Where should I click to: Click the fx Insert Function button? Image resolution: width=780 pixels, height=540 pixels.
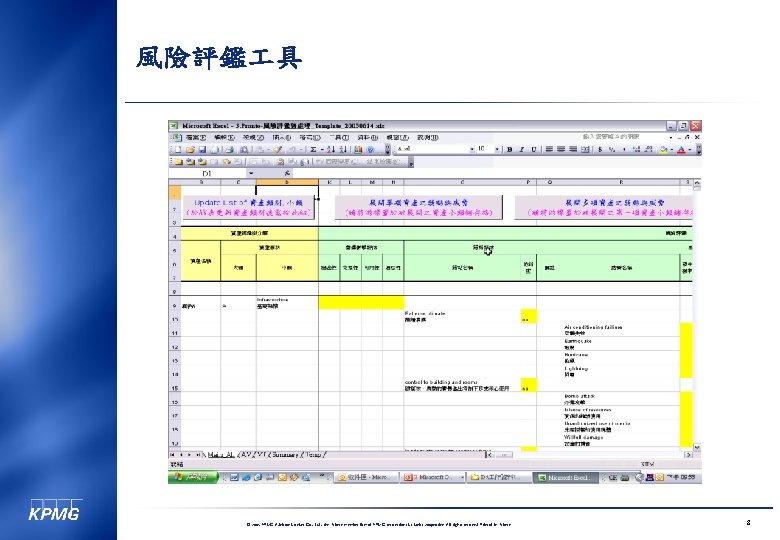287,173
